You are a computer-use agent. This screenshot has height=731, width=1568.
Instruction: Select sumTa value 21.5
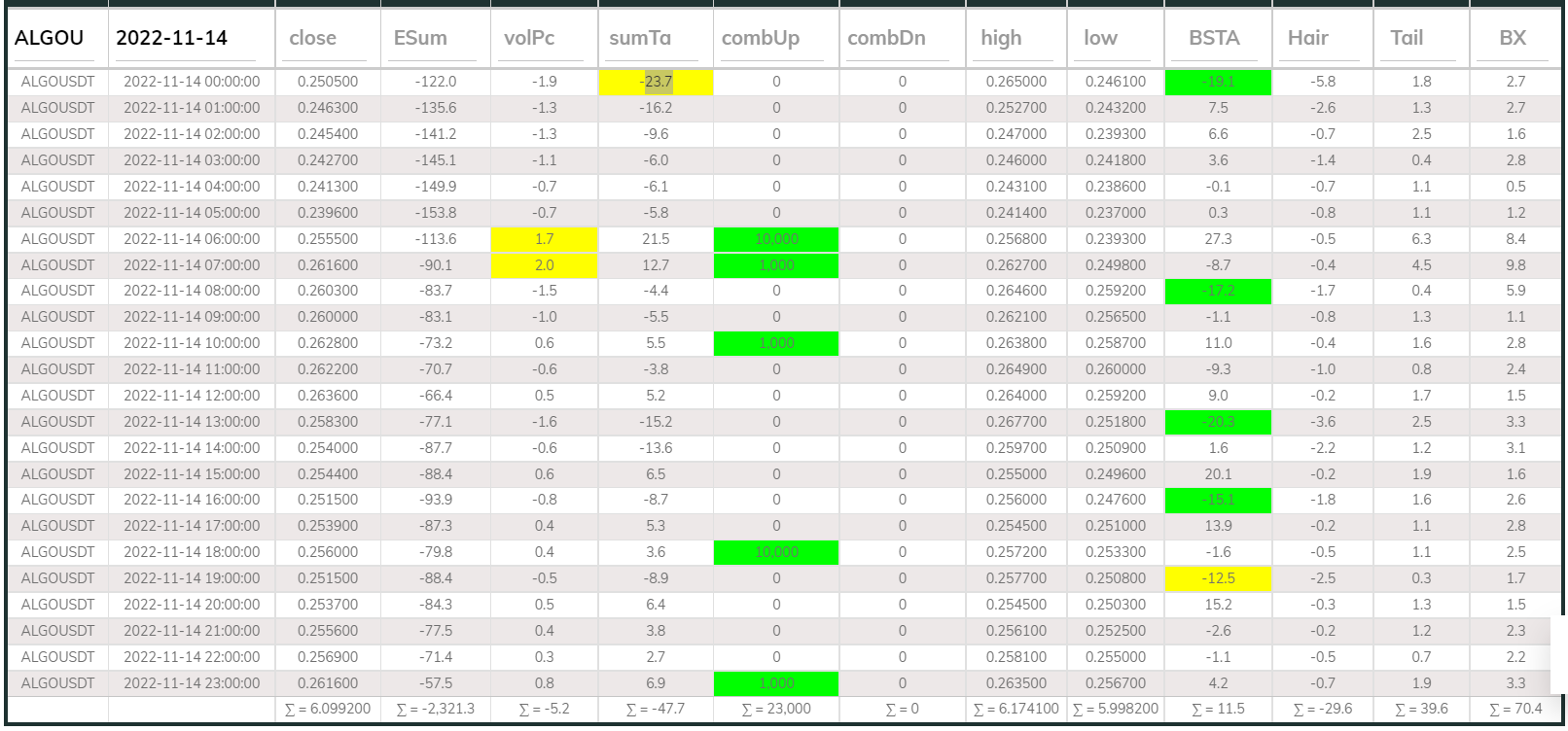(x=656, y=239)
